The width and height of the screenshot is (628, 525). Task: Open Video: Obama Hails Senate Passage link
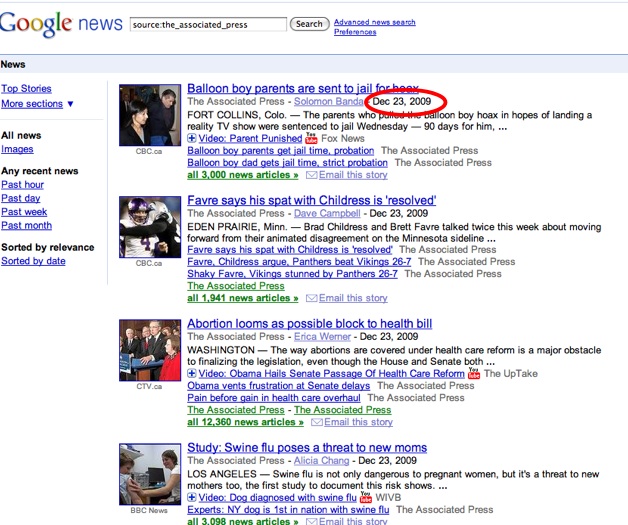coord(331,374)
